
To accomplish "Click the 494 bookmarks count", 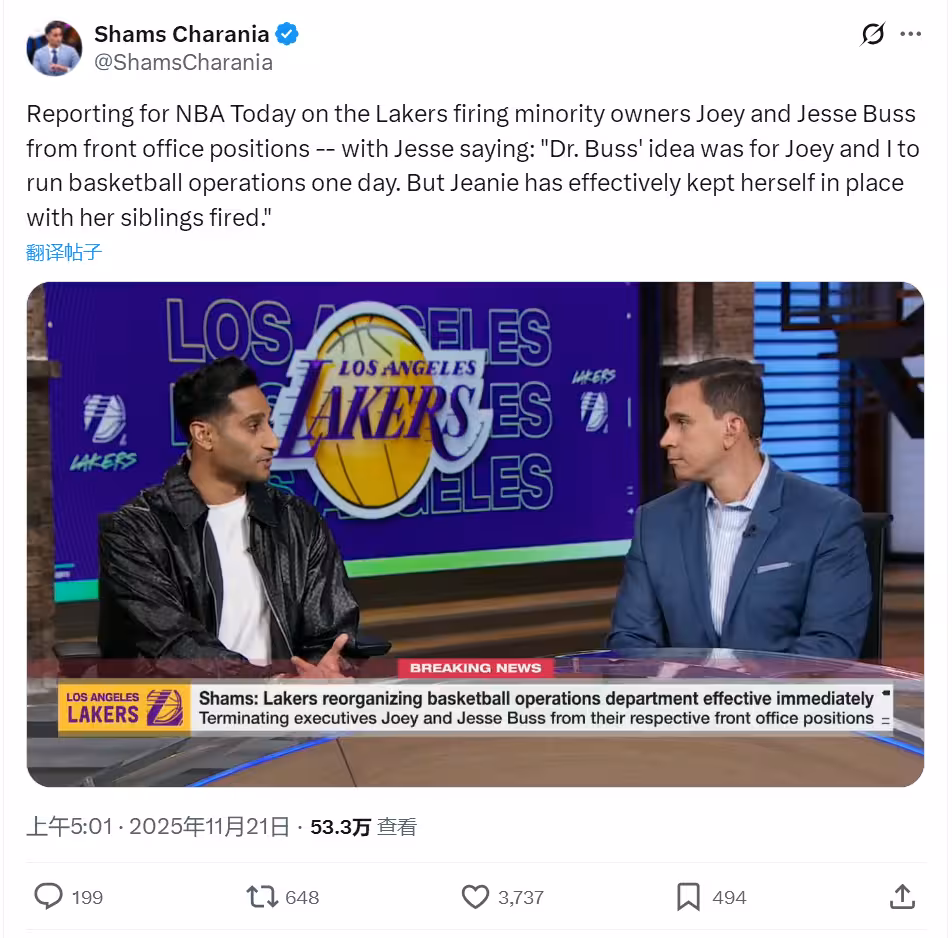I will click(x=729, y=897).
